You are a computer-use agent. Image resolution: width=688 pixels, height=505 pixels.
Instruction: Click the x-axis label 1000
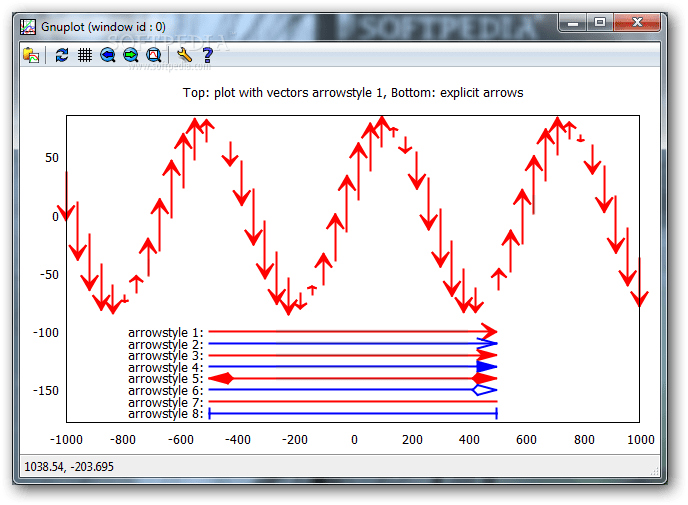[641, 440]
